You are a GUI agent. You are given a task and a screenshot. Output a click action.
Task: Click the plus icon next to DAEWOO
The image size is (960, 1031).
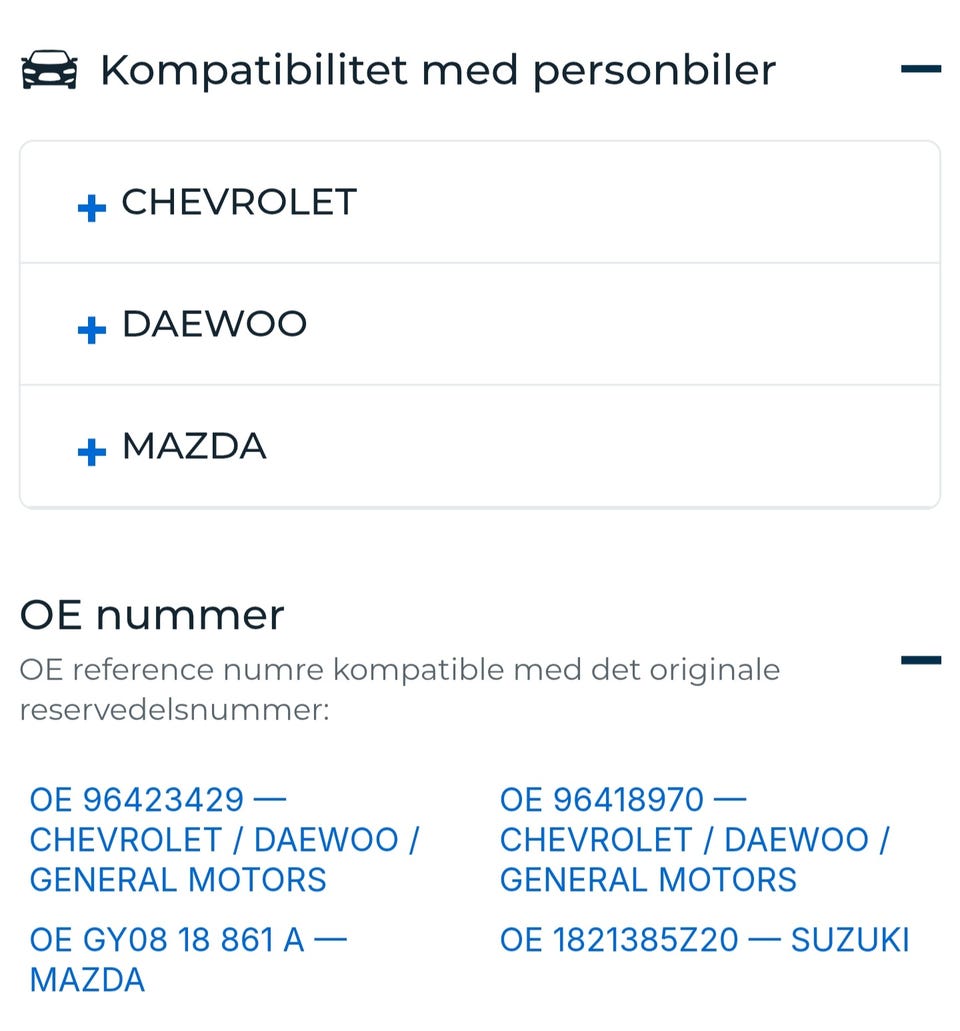[91, 330]
